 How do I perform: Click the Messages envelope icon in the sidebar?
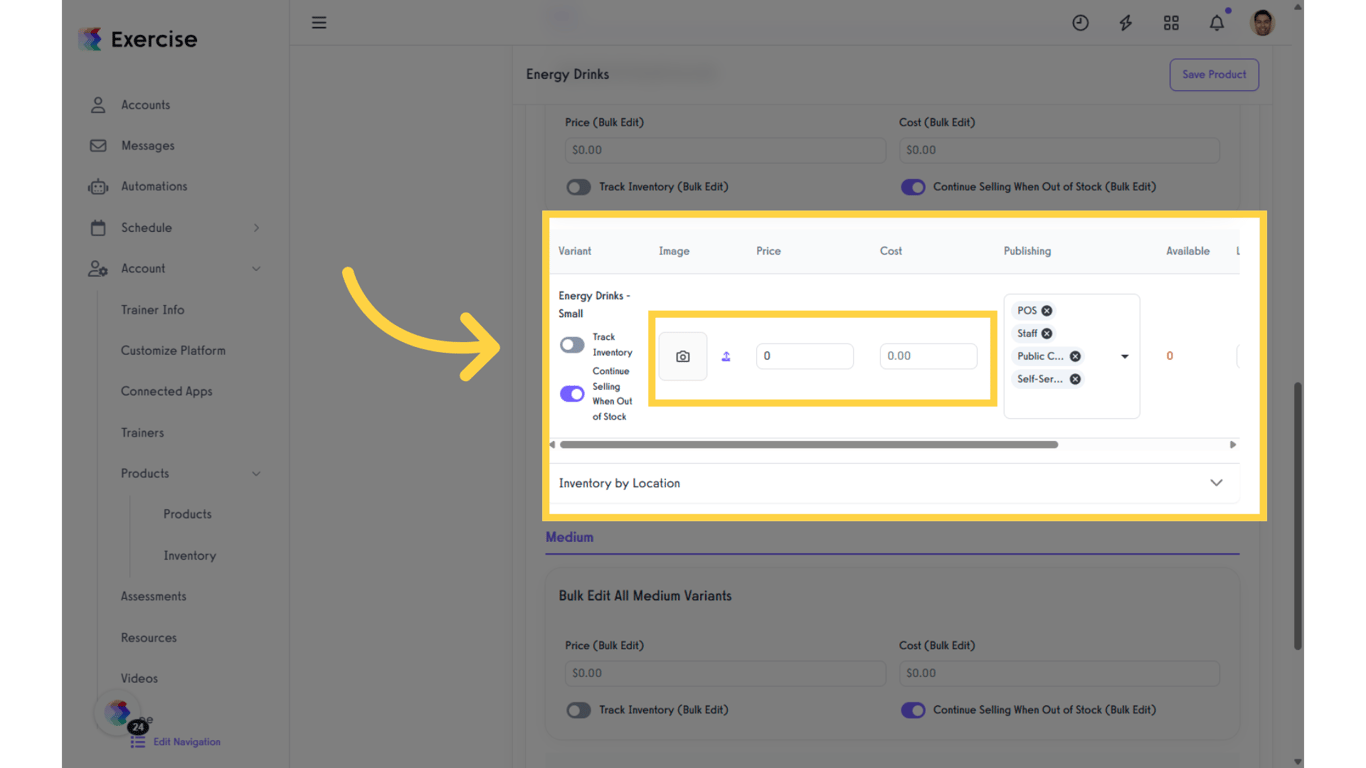[97, 145]
